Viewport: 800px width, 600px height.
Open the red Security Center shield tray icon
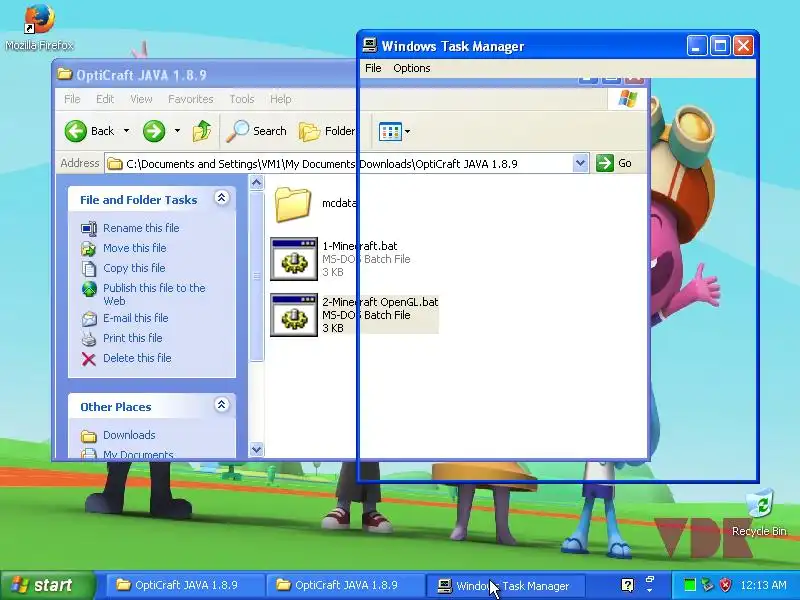(x=725, y=585)
